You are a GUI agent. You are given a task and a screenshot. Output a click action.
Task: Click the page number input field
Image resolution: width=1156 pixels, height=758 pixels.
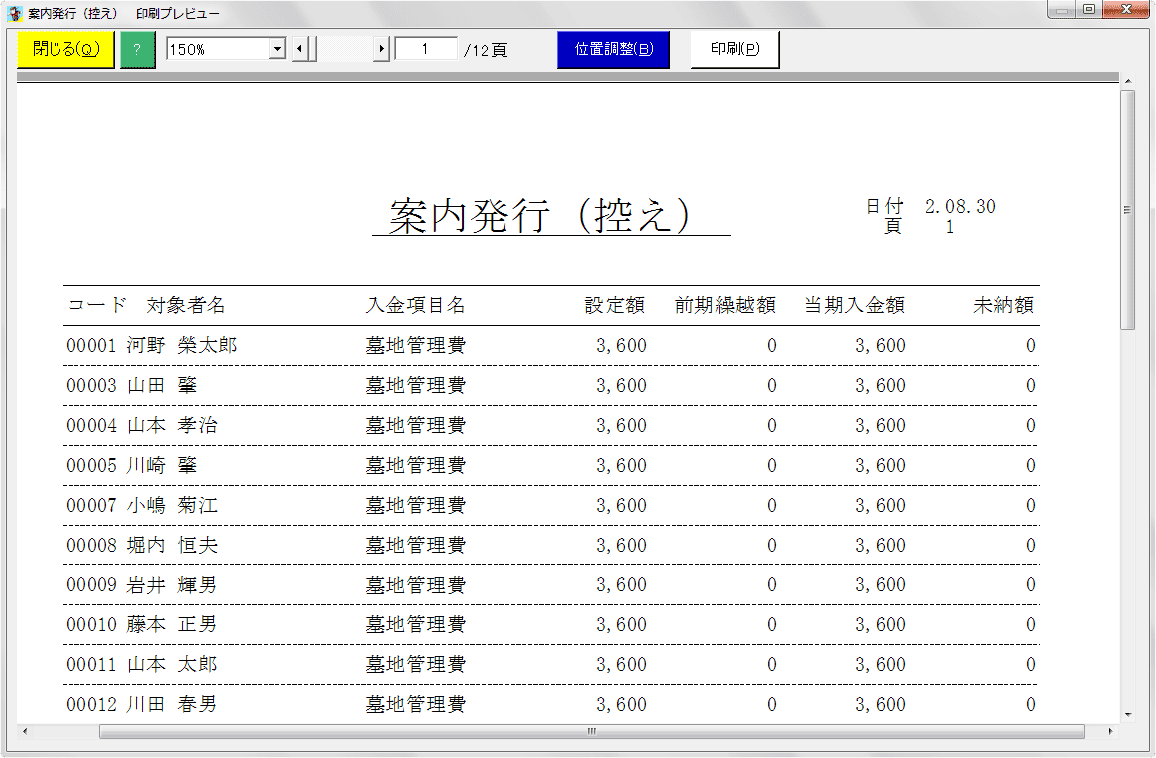tap(427, 48)
